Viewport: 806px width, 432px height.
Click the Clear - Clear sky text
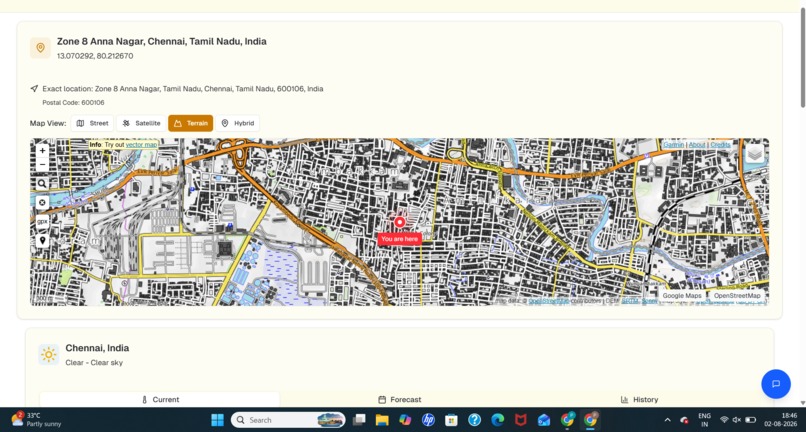click(94, 363)
